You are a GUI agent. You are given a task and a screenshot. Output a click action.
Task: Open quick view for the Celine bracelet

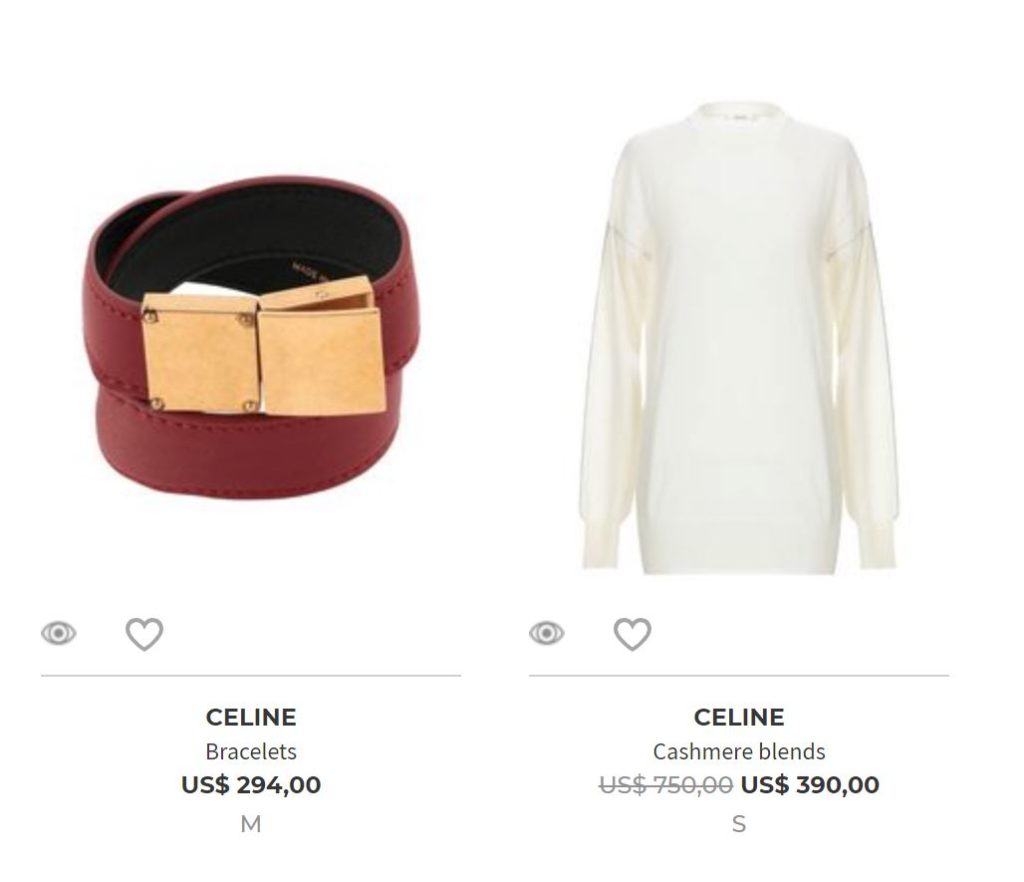59,633
